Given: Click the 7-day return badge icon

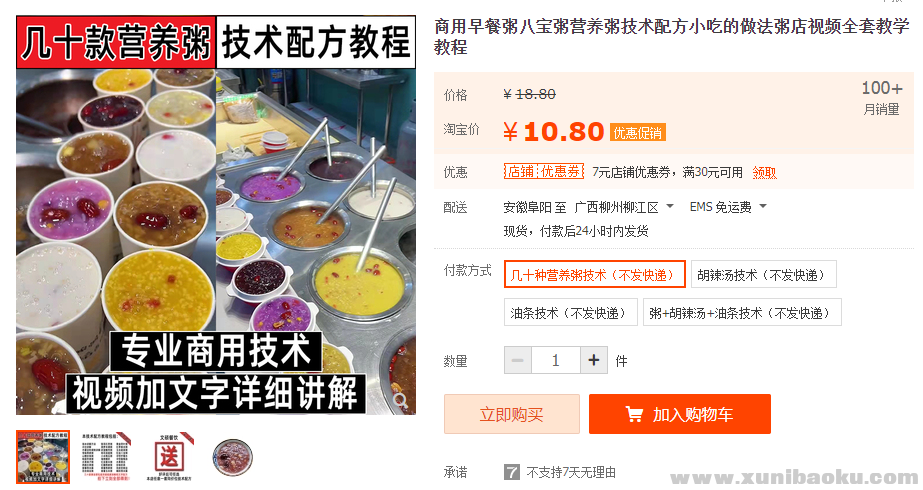Looking at the screenshot, I should click(x=512, y=472).
